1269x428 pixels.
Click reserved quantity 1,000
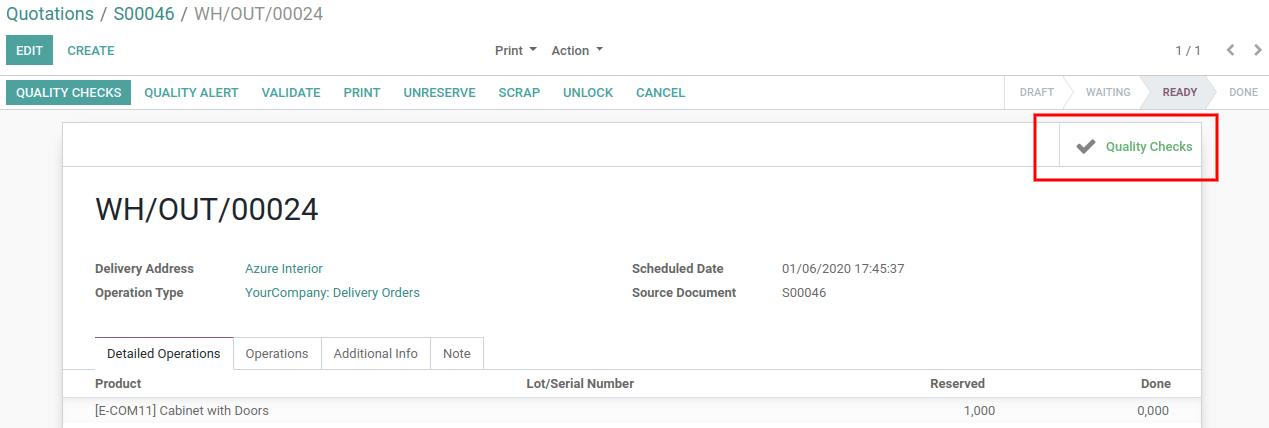pos(979,411)
